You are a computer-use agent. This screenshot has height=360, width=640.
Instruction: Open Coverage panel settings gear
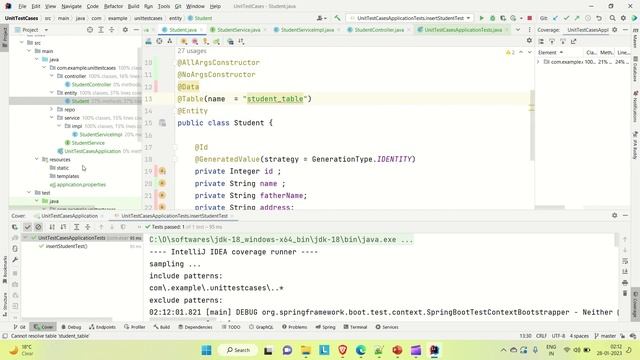615,30
